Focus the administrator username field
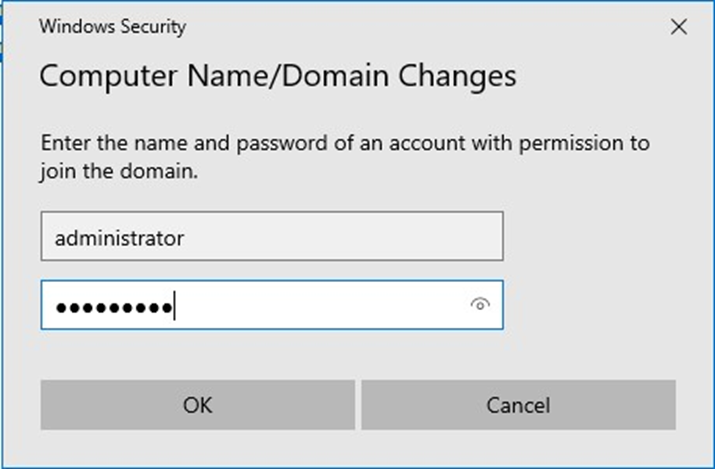Screen dimensions: 715x469 [271, 237]
